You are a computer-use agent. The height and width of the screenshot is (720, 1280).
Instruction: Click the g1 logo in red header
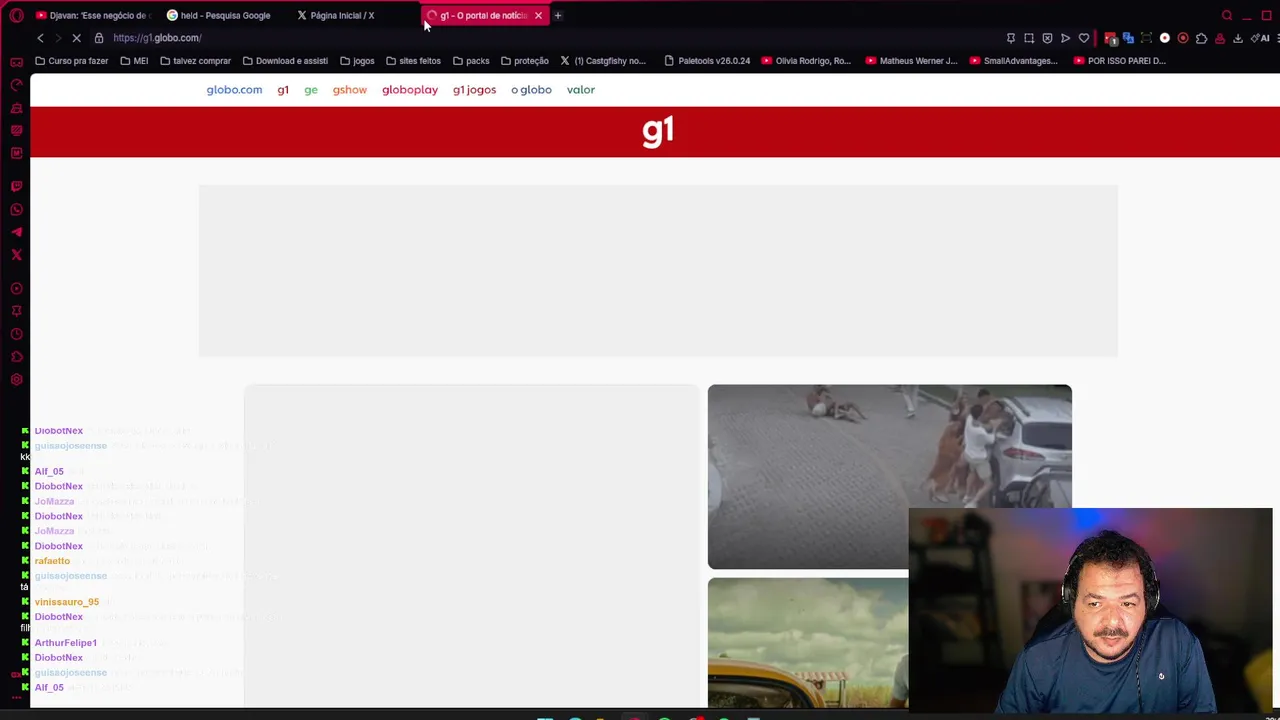point(658,132)
